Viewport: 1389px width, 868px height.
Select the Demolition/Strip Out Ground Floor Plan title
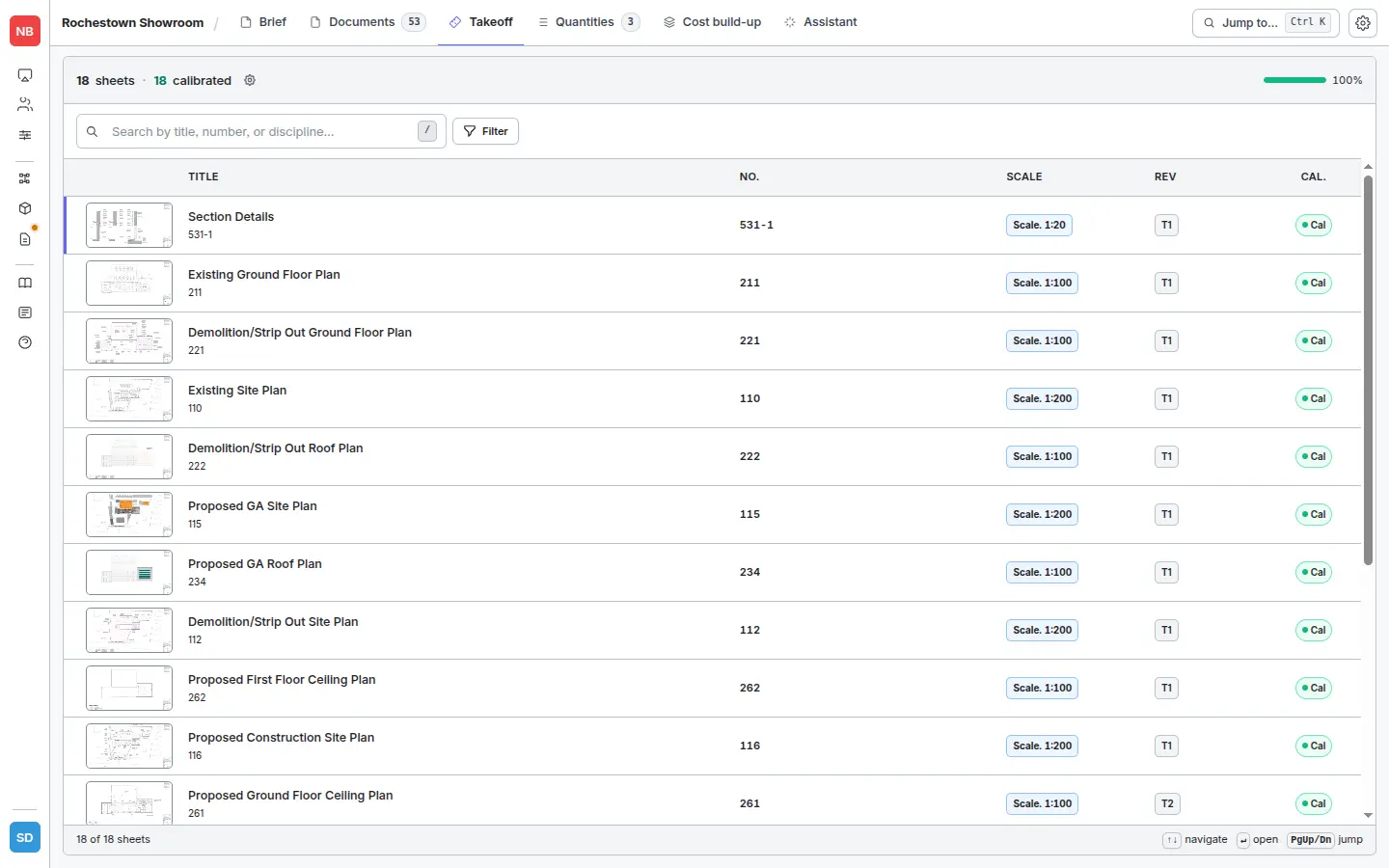point(300,333)
